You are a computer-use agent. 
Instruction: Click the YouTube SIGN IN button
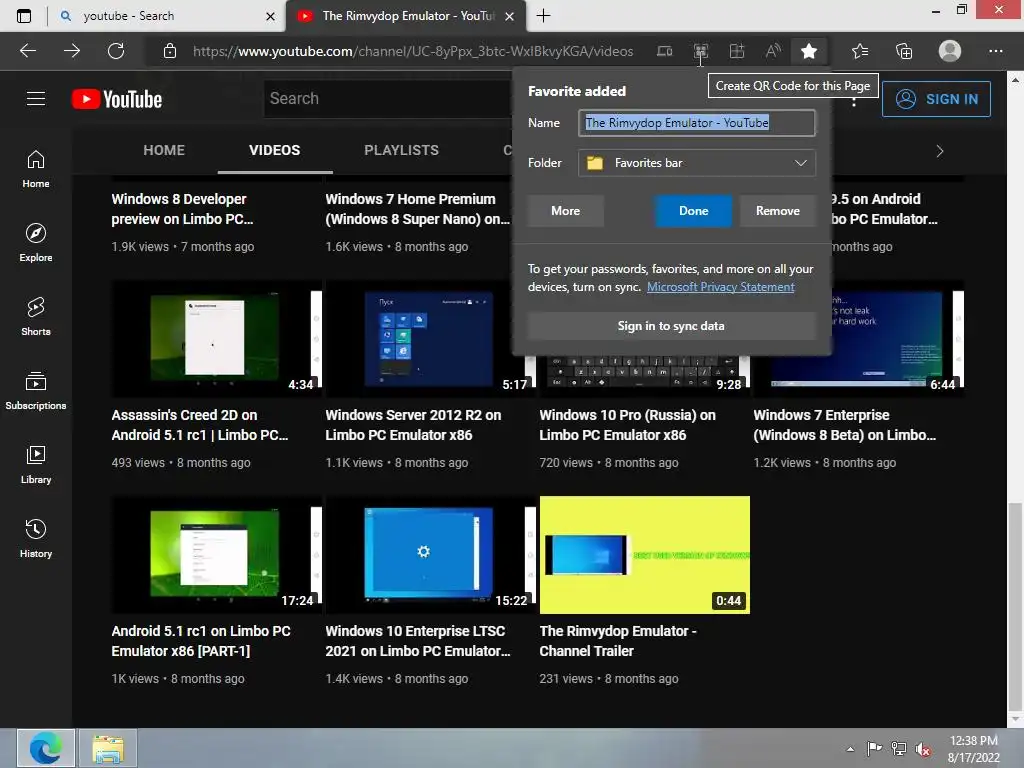click(x=936, y=99)
